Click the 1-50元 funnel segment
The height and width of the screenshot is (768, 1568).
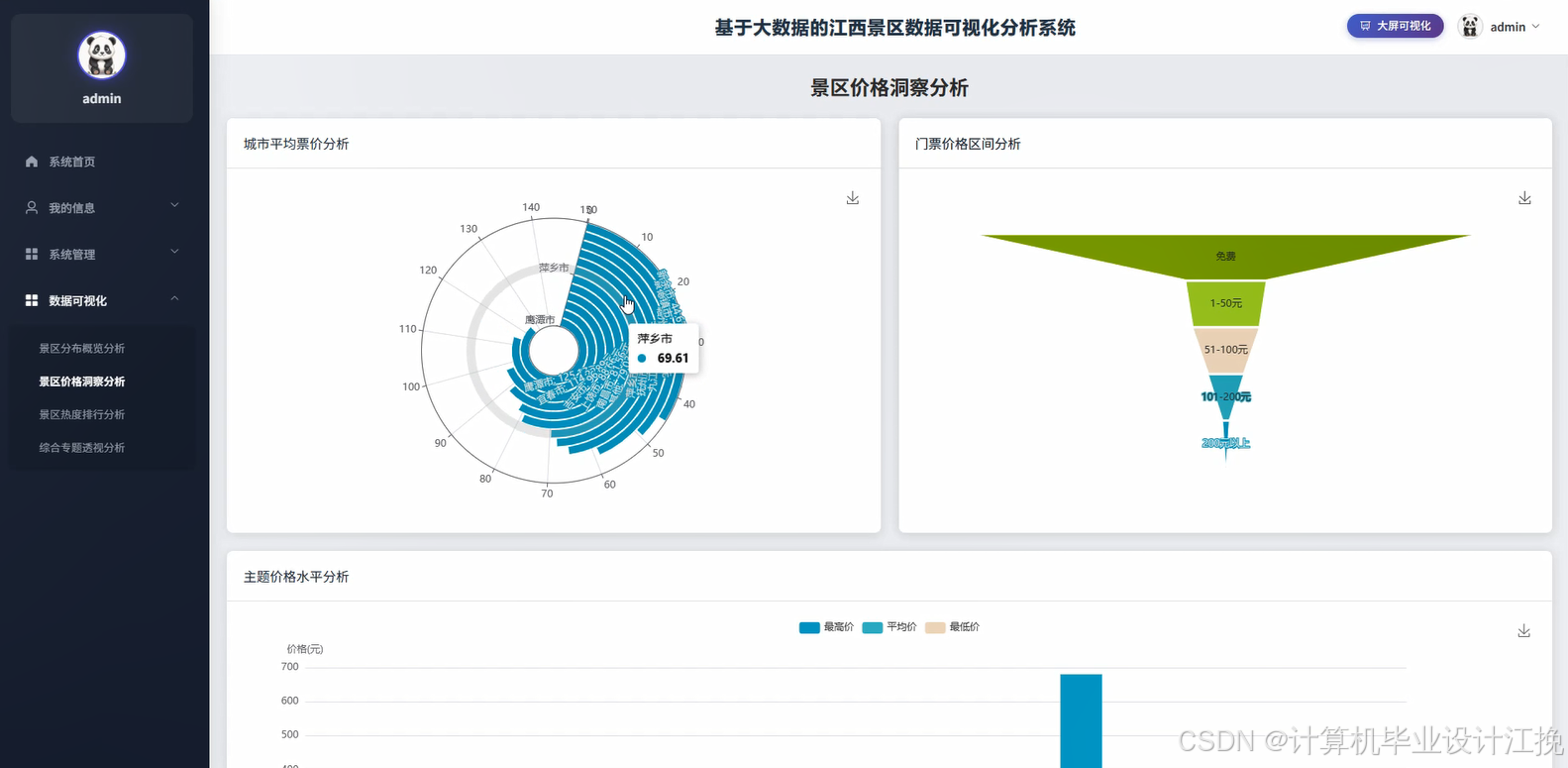(x=1226, y=303)
